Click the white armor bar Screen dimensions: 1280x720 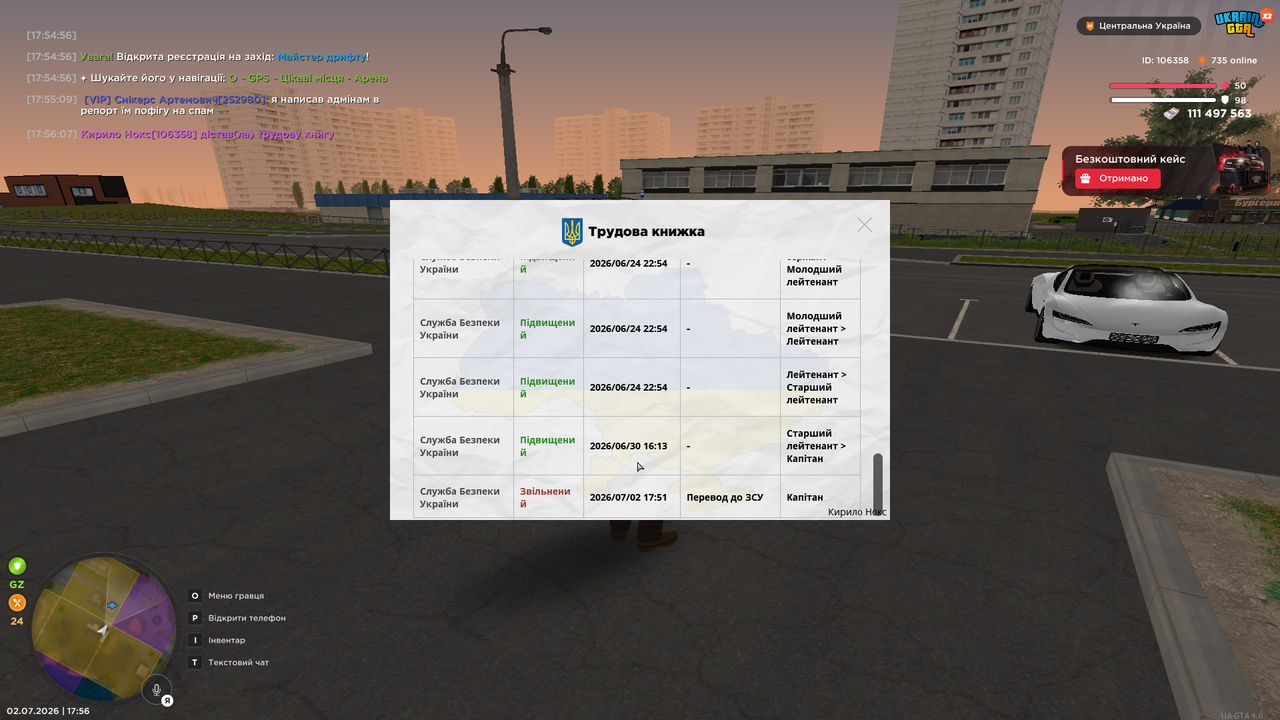coord(1164,100)
